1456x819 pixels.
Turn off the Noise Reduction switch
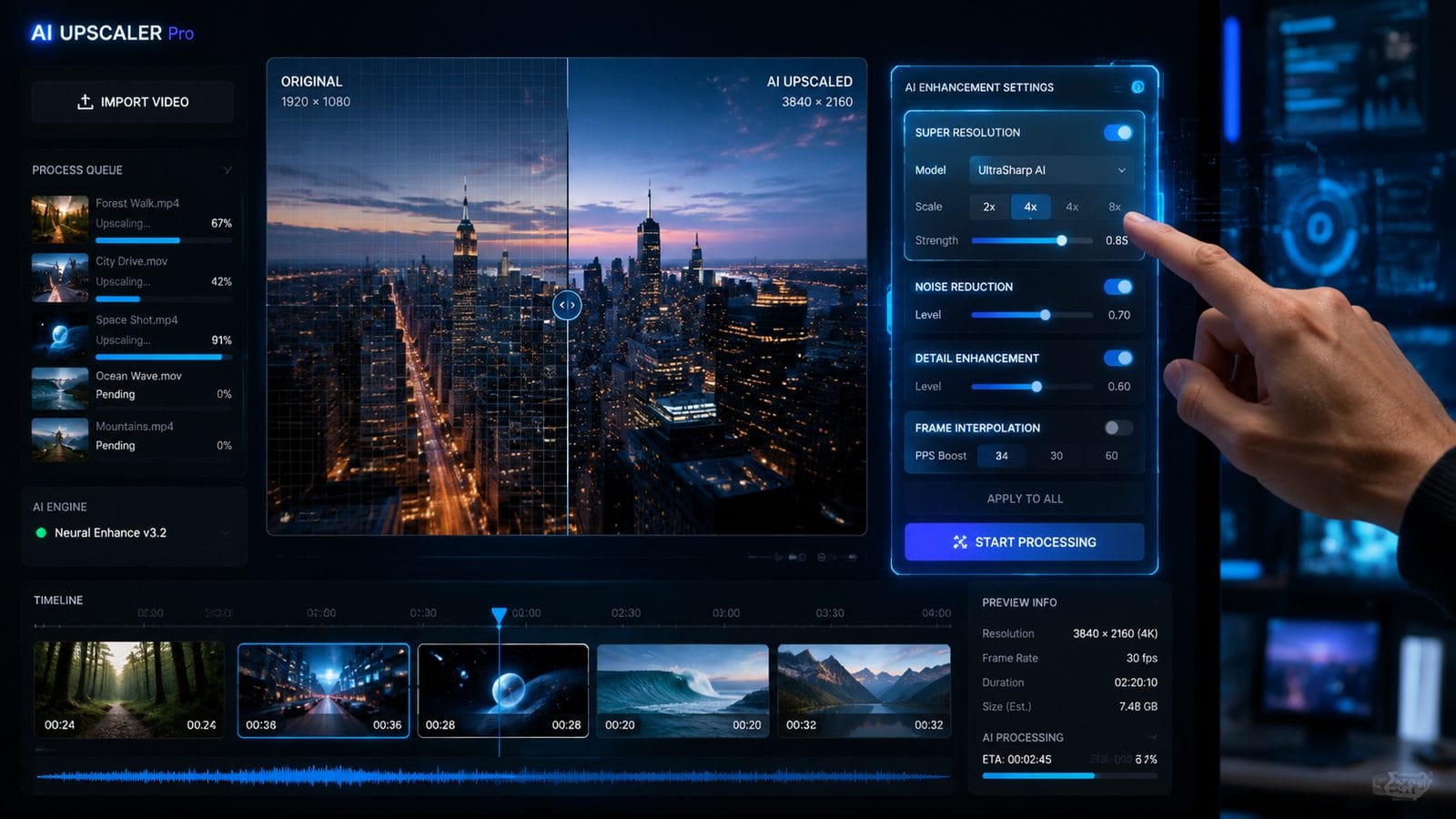(1118, 287)
